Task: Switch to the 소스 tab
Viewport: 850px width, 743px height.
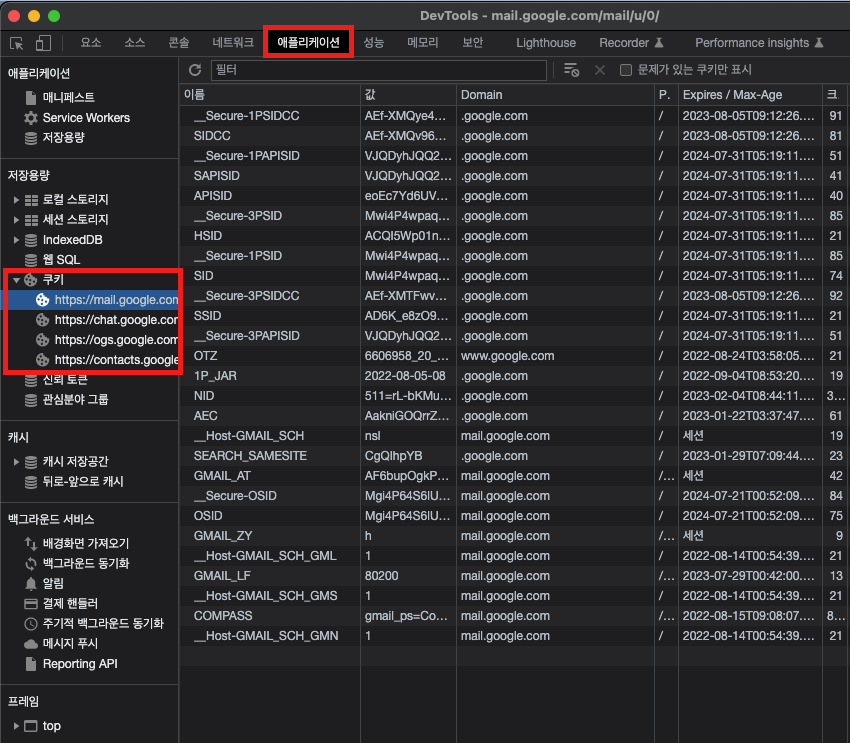Action: pyautogui.click(x=134, y=43)
